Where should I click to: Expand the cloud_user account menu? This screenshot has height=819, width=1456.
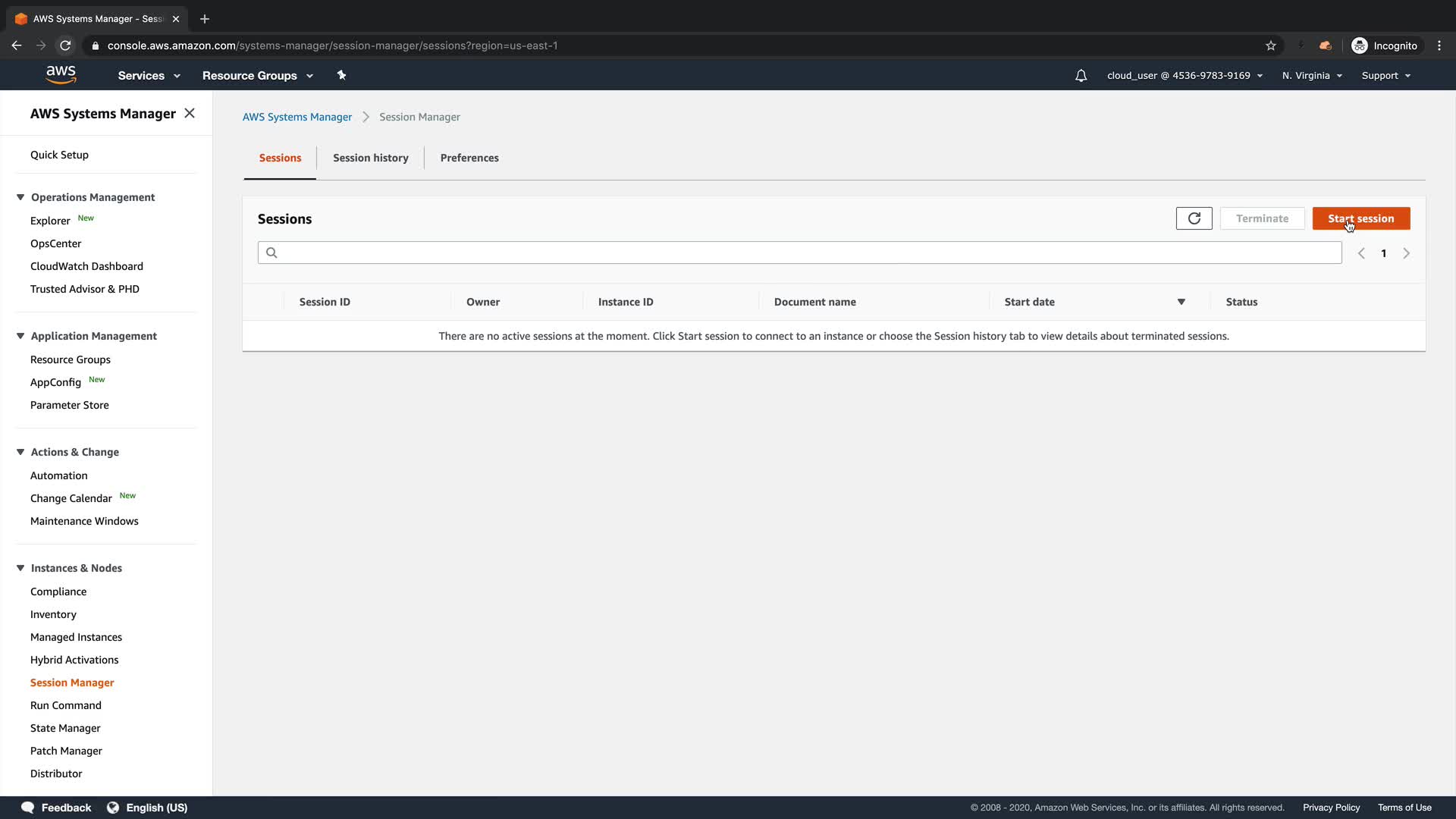point(1185,76)
